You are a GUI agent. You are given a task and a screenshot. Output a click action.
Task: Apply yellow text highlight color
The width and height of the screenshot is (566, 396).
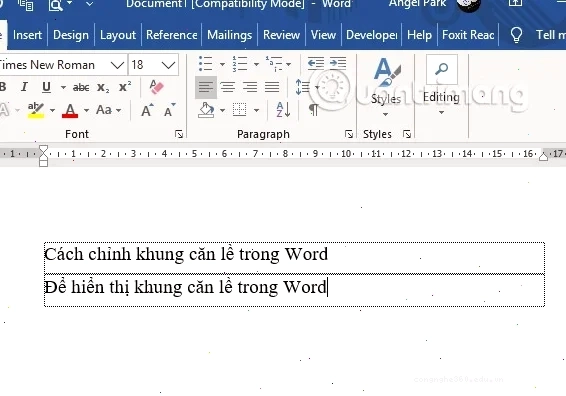[x=36, y=110]
